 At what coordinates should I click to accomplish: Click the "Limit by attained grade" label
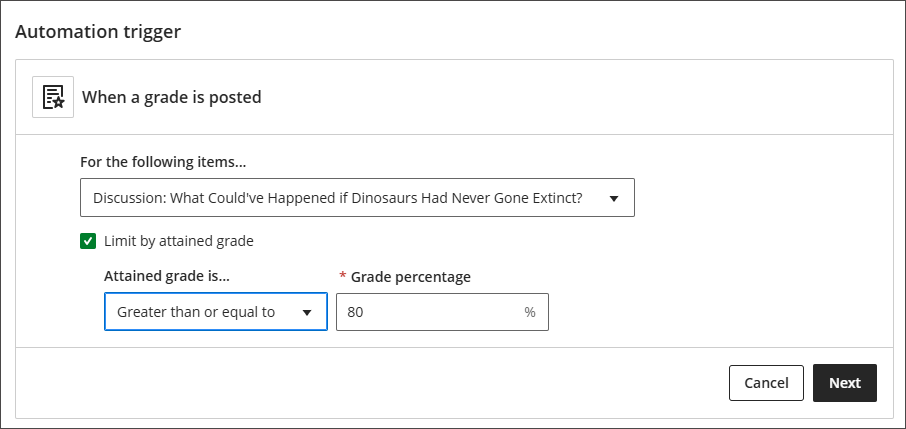(179, 241)
